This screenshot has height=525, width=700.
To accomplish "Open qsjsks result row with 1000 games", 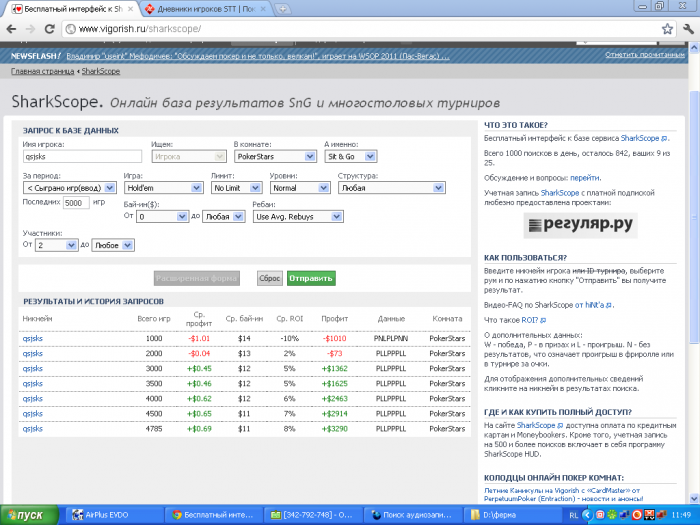I will click(x=33, y=338).
